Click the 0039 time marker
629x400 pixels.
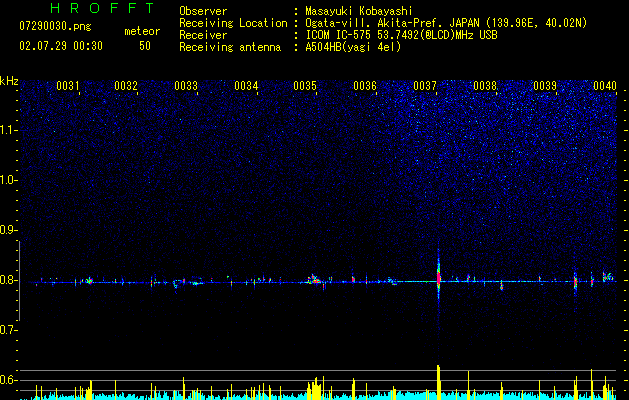click(545, 86)
